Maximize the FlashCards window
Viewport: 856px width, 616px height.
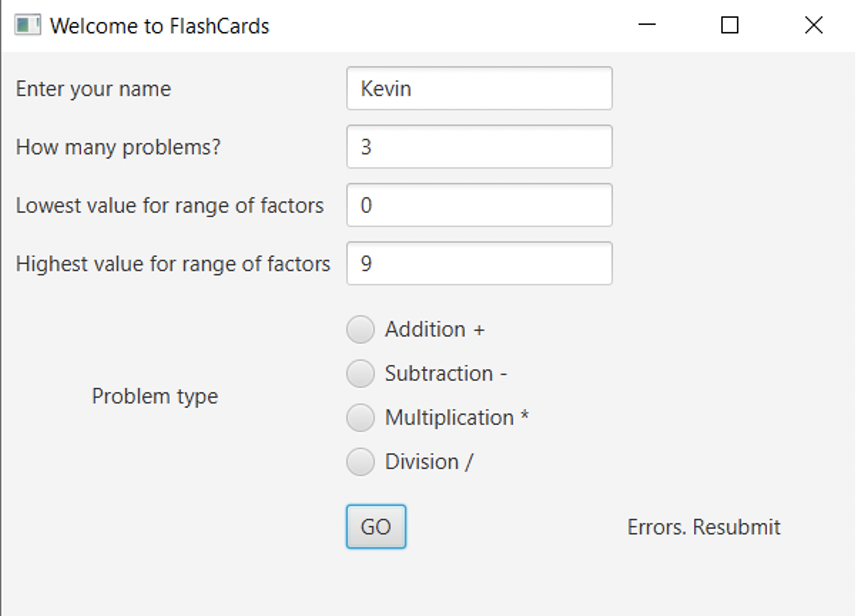coord(730,25)
